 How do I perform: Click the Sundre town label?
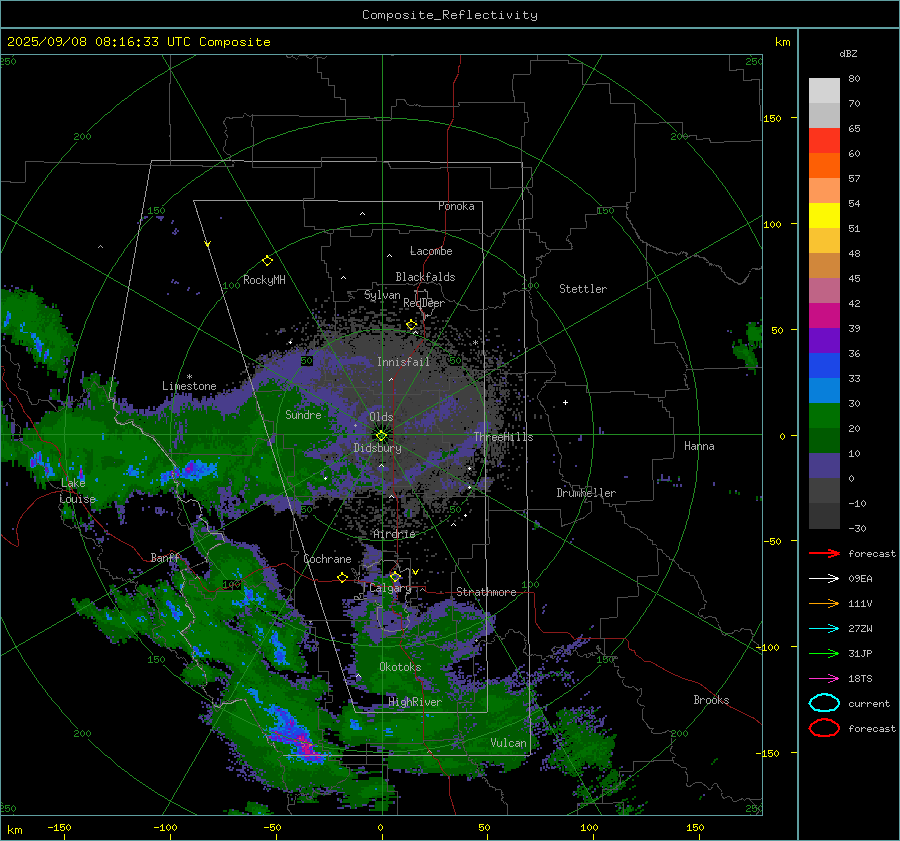click(303, 414)
